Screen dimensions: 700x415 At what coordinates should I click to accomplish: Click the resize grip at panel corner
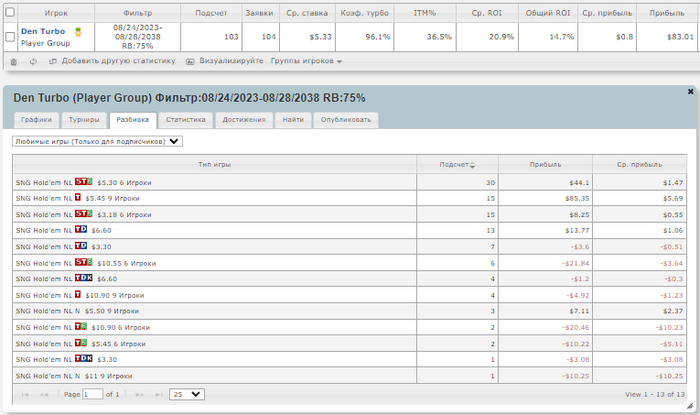pyautogui.click(x=690, y=406)
